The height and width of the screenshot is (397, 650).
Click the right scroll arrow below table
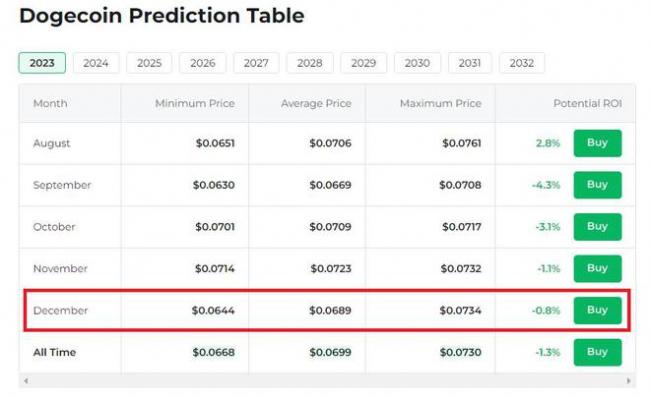pos(628,380)
